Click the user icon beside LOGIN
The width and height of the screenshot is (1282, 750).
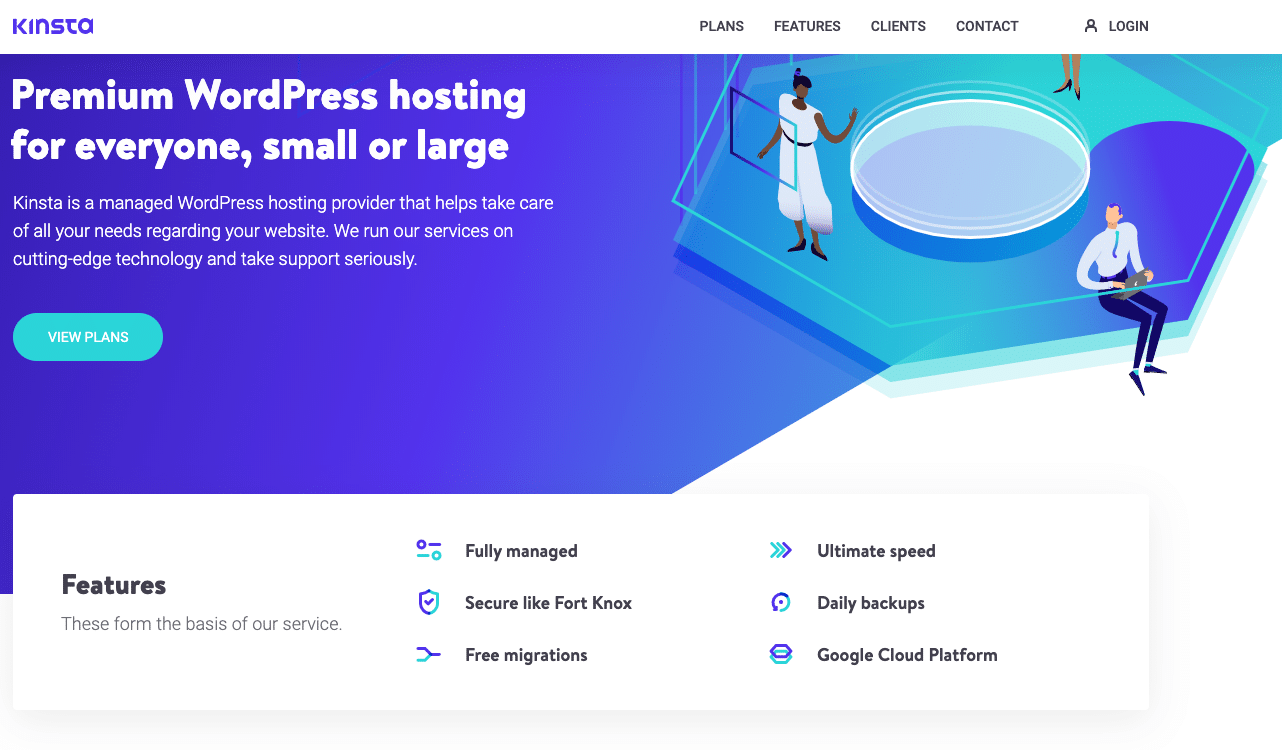(1091, 26)
